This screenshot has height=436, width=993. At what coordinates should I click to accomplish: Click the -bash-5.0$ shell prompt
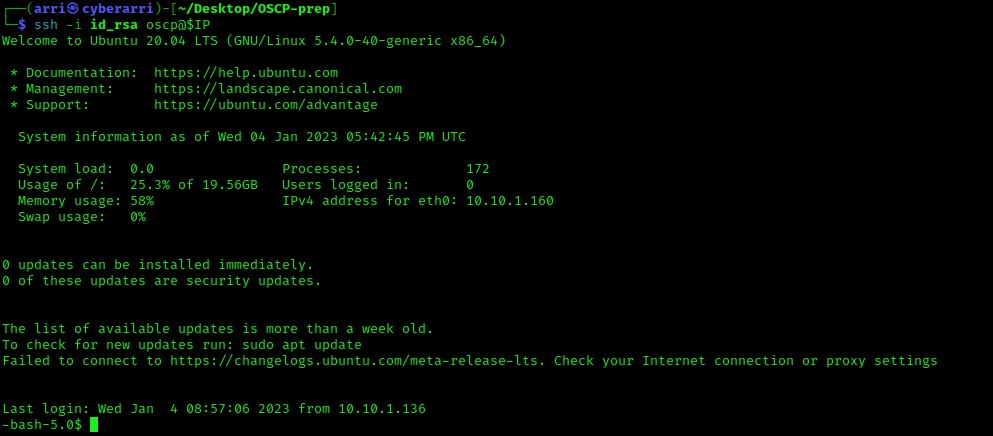tap(42, 425)
